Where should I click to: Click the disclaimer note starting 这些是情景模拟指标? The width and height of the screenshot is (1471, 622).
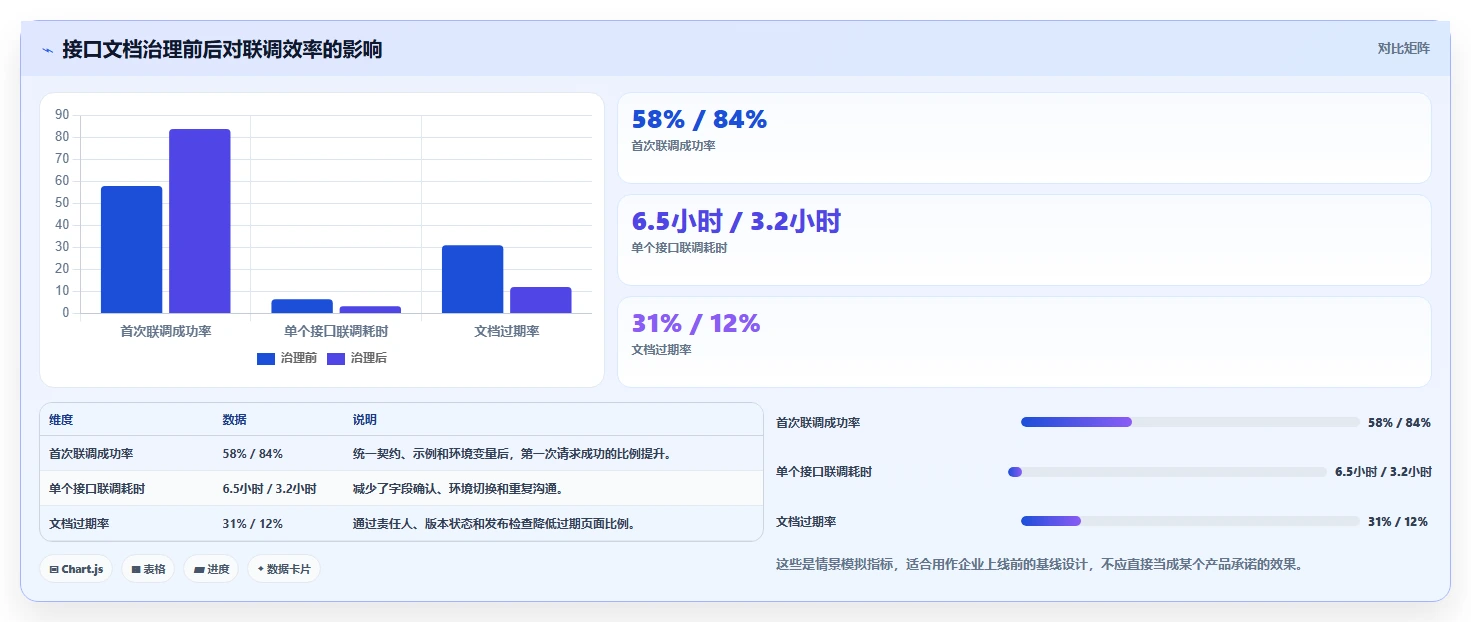click(1039, 565)
